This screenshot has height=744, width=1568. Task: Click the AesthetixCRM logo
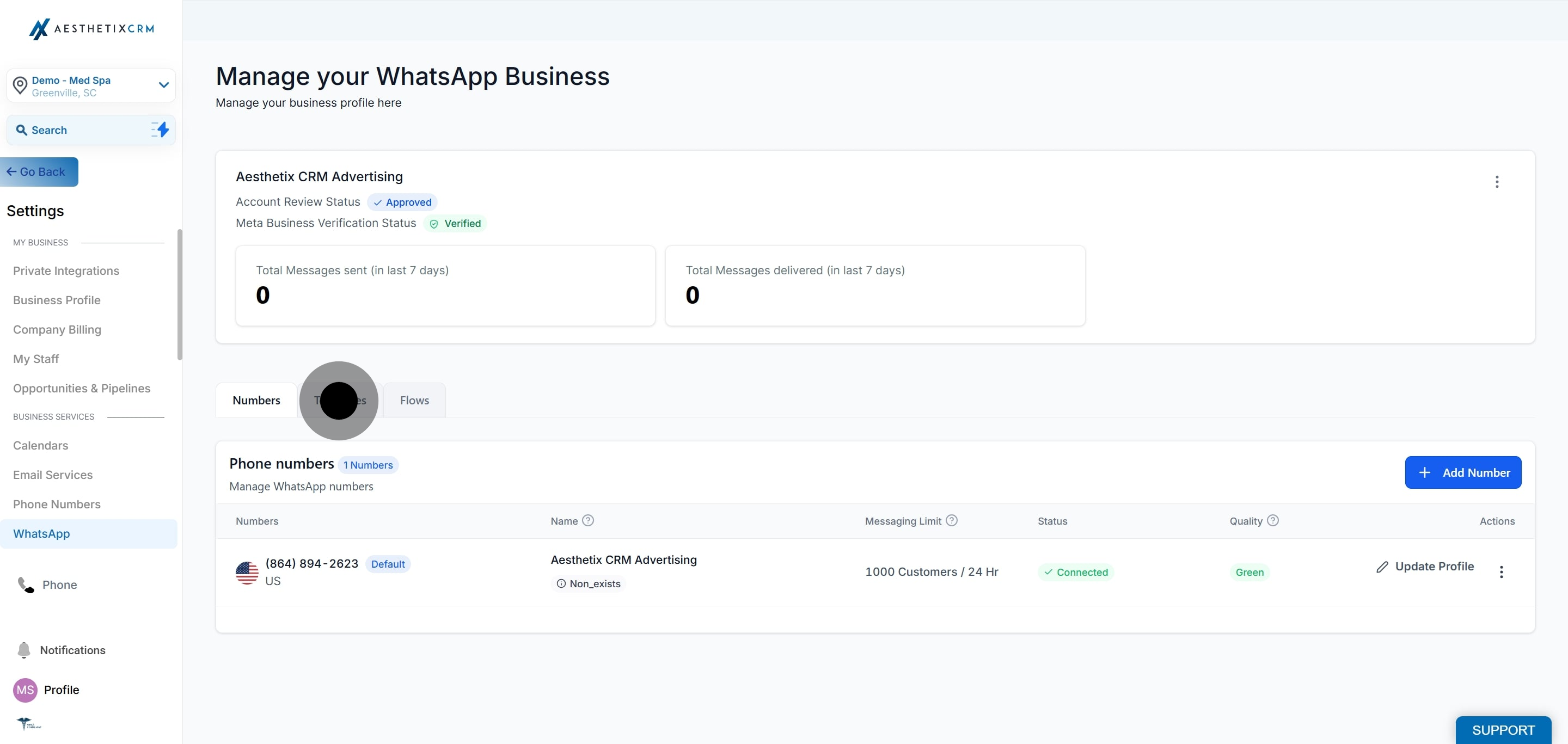tap(91, 29)
